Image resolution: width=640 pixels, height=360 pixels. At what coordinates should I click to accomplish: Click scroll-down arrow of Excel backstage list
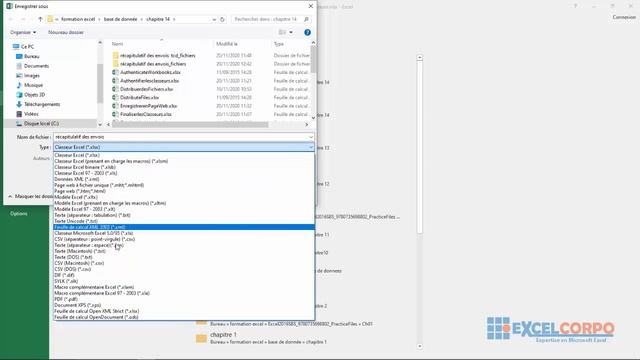pos(420,346)
